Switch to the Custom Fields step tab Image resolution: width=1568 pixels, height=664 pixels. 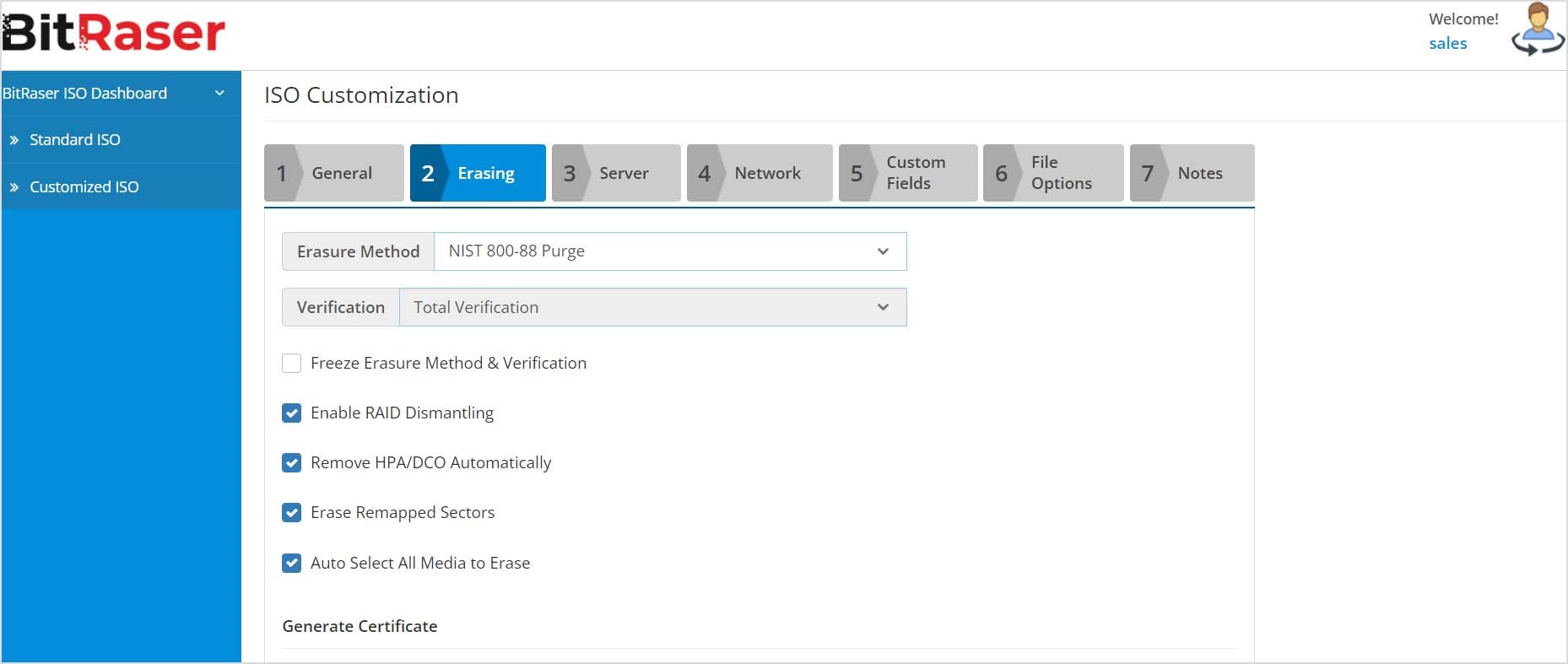coord(908,173)
